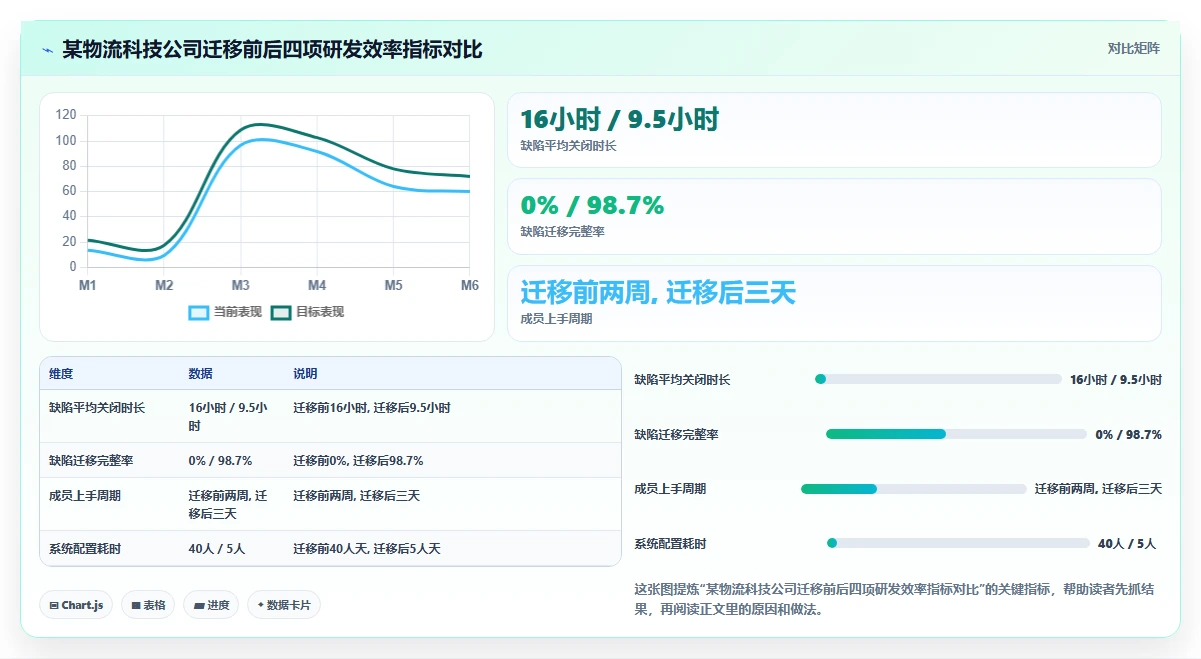Click the 缺陷平均关闭时长 progress bar

click(x=938, y=379)
